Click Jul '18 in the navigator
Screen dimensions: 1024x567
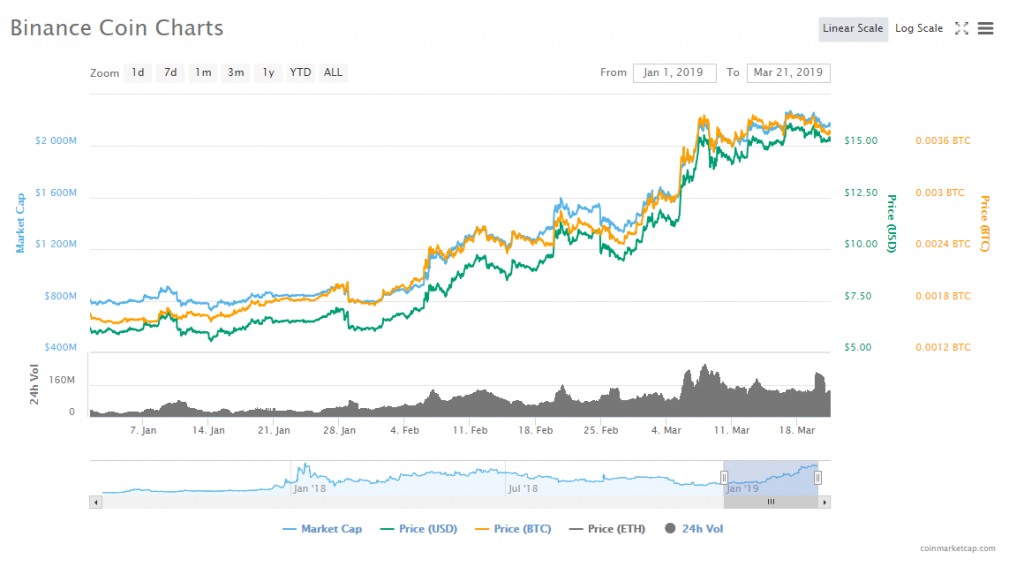tap(522, 489)
